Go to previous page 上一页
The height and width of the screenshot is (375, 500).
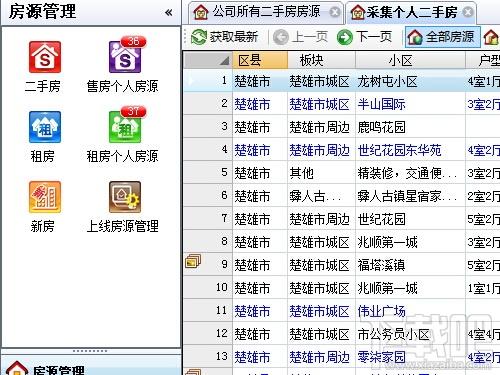[301, 37]
